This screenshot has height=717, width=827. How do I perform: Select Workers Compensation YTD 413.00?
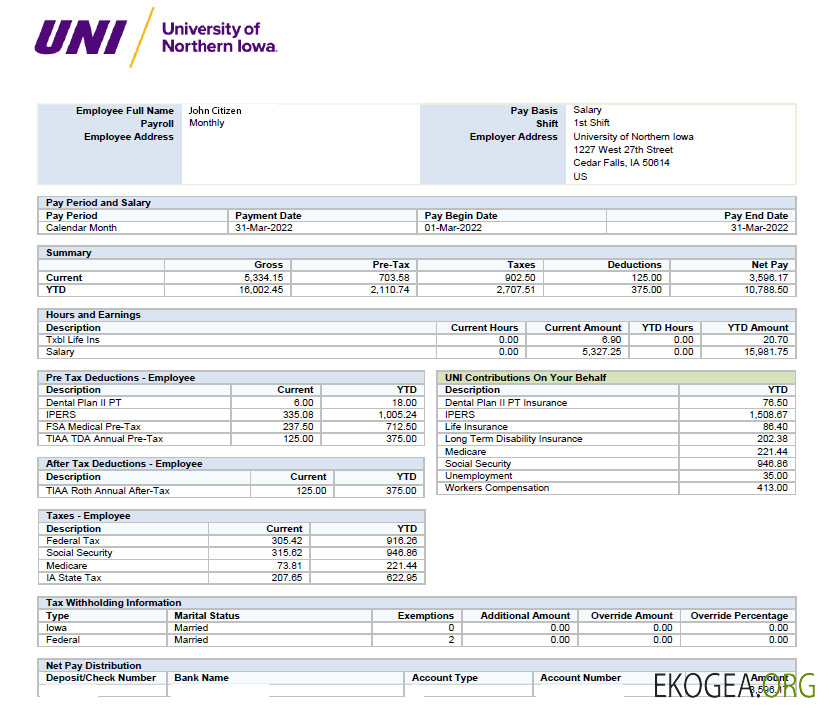coord(772,488)
